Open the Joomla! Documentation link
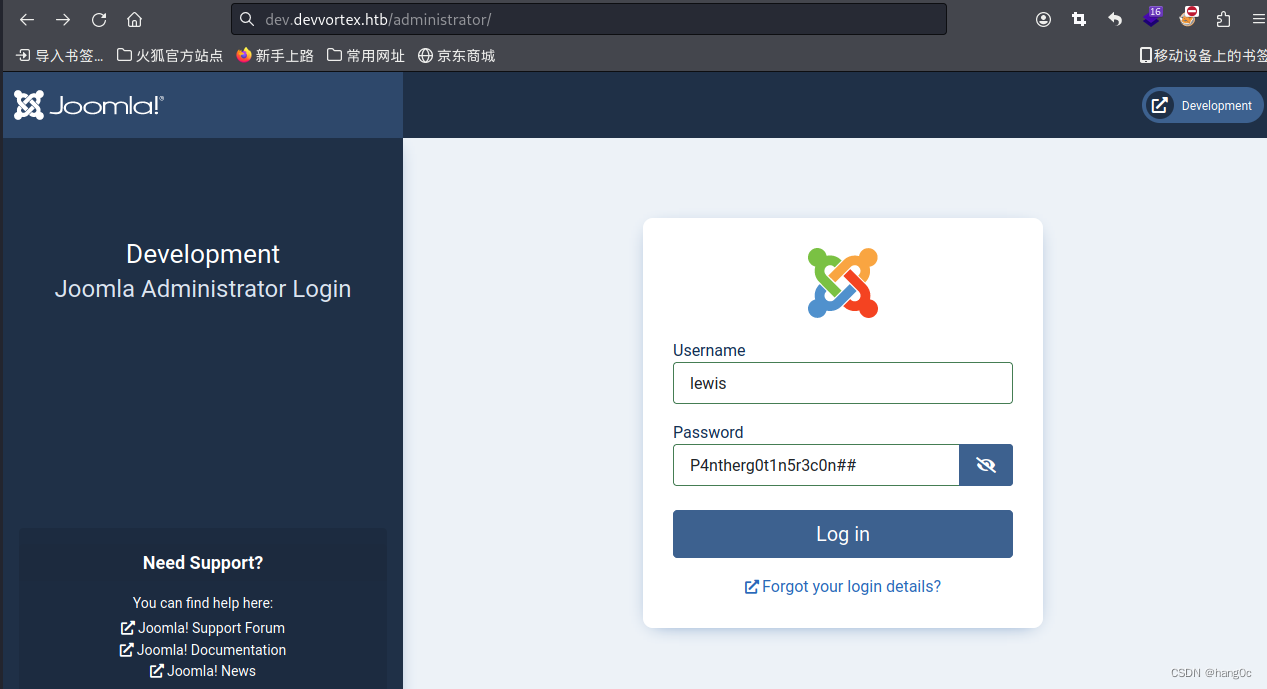 pos(203,650)
